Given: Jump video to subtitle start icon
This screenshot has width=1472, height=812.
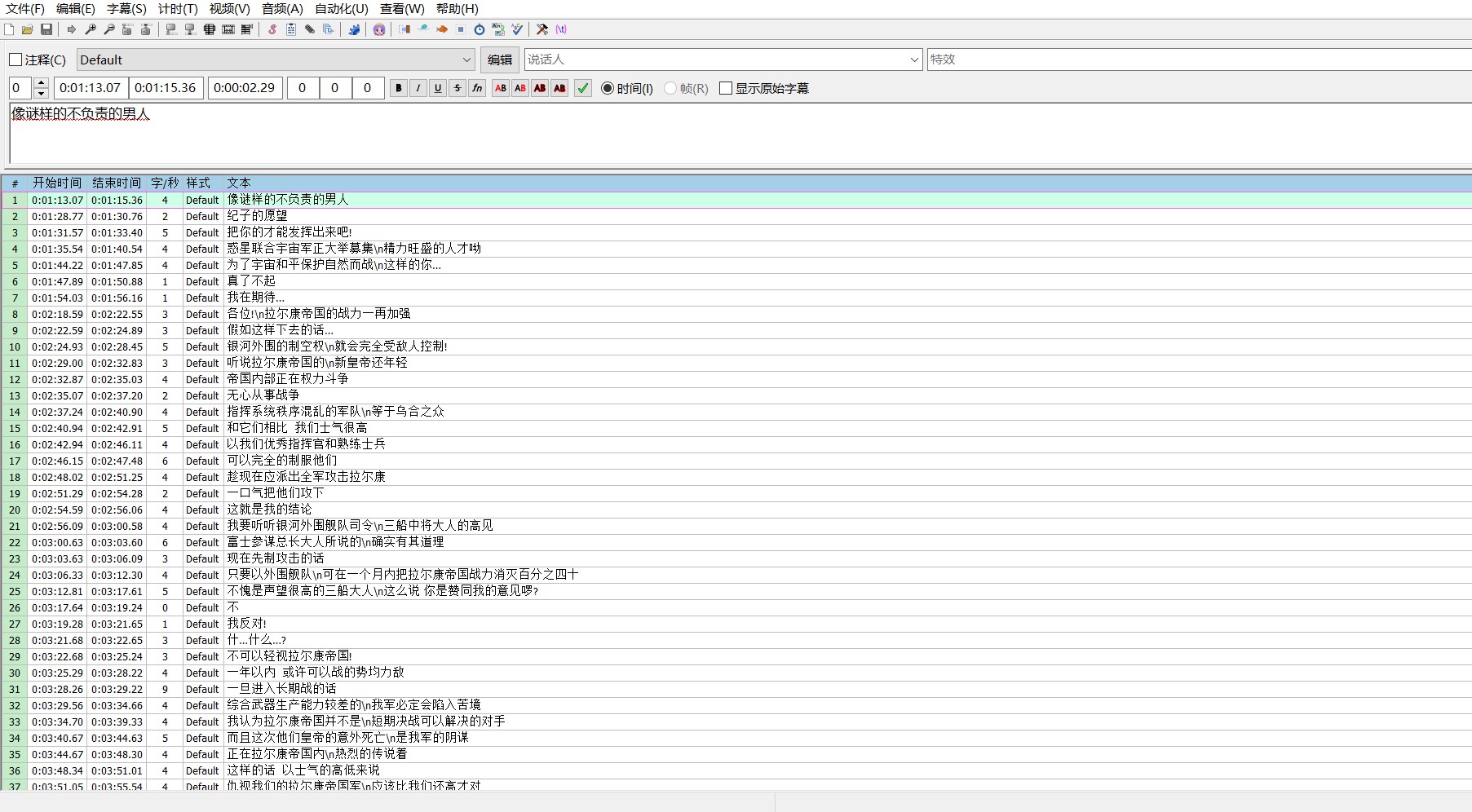Looking at the screenshot, I should coord(127,29).
